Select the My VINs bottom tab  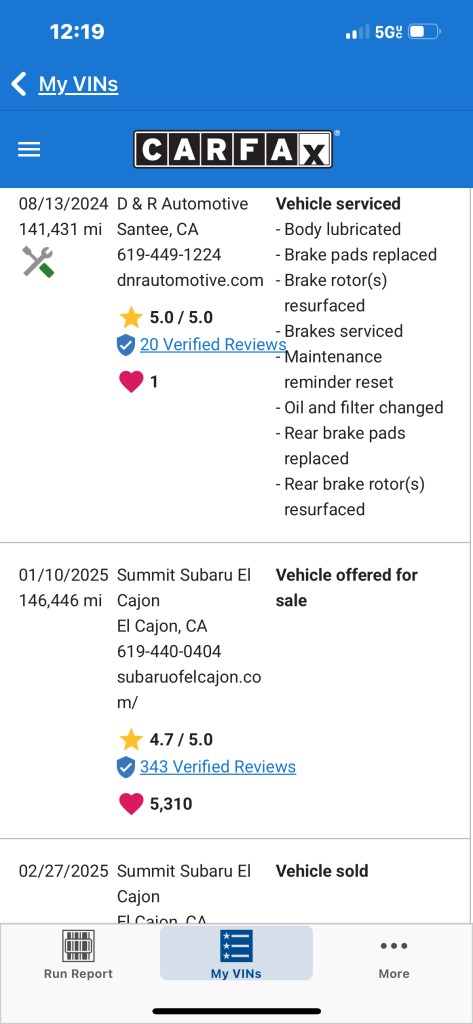tap(236, 954)
